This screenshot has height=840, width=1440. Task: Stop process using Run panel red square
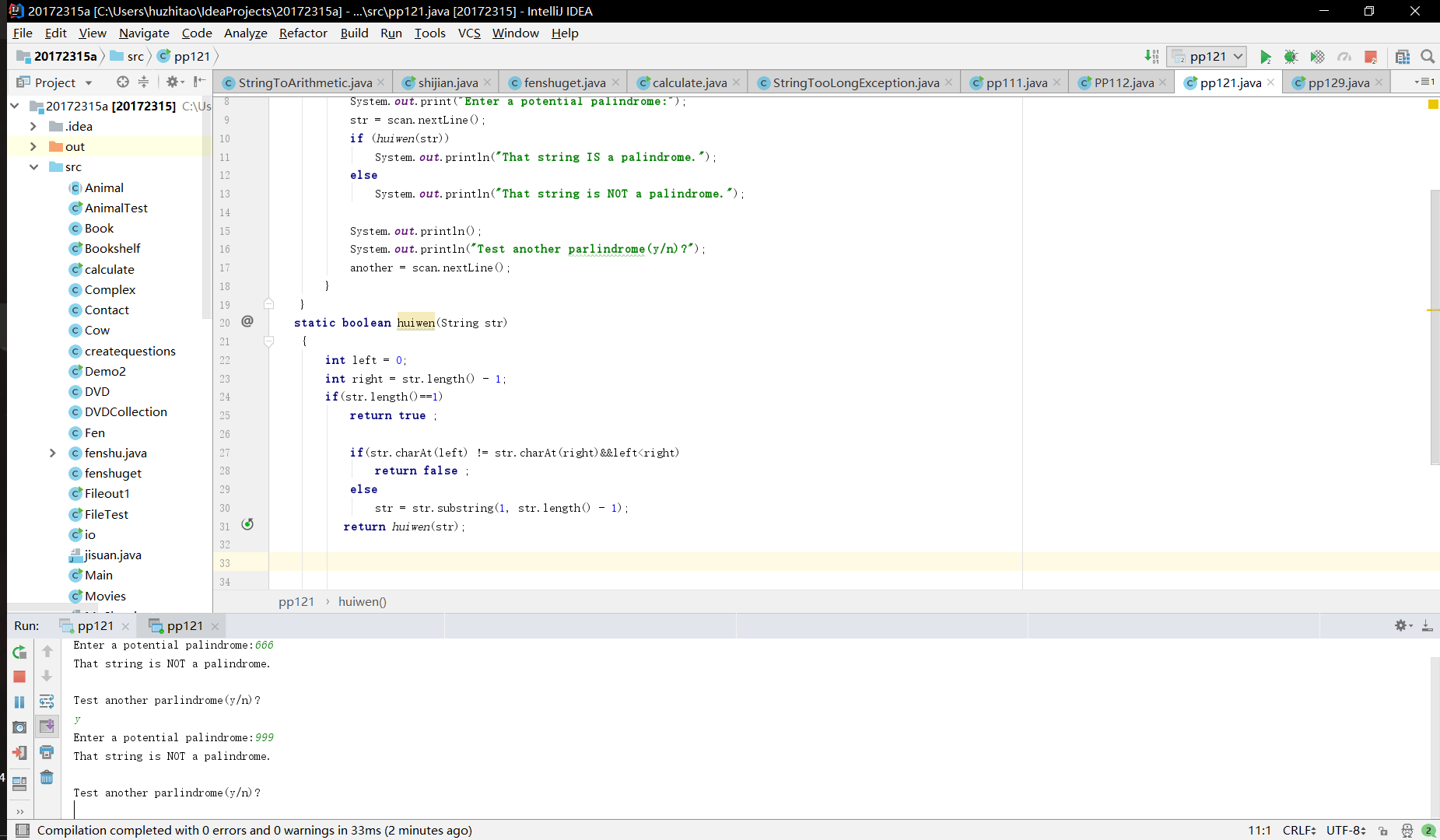(x=19, y=677)
